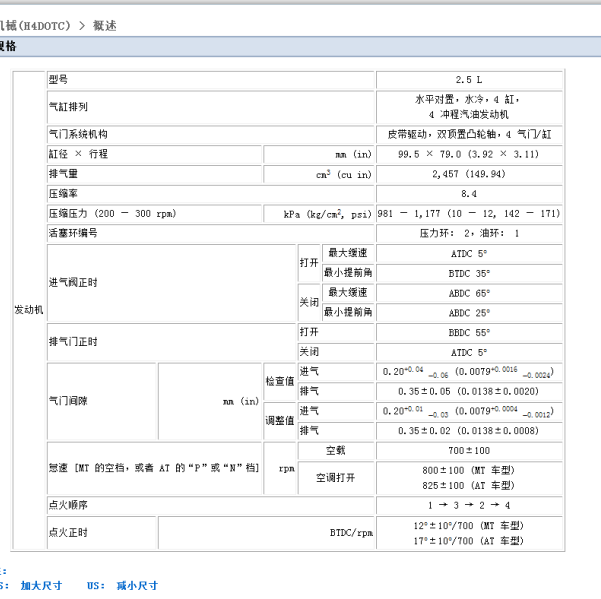Screen dimensions: 601x599
Task: Select the 'ABDC 65°' value
Action: (x=469, y=293)
